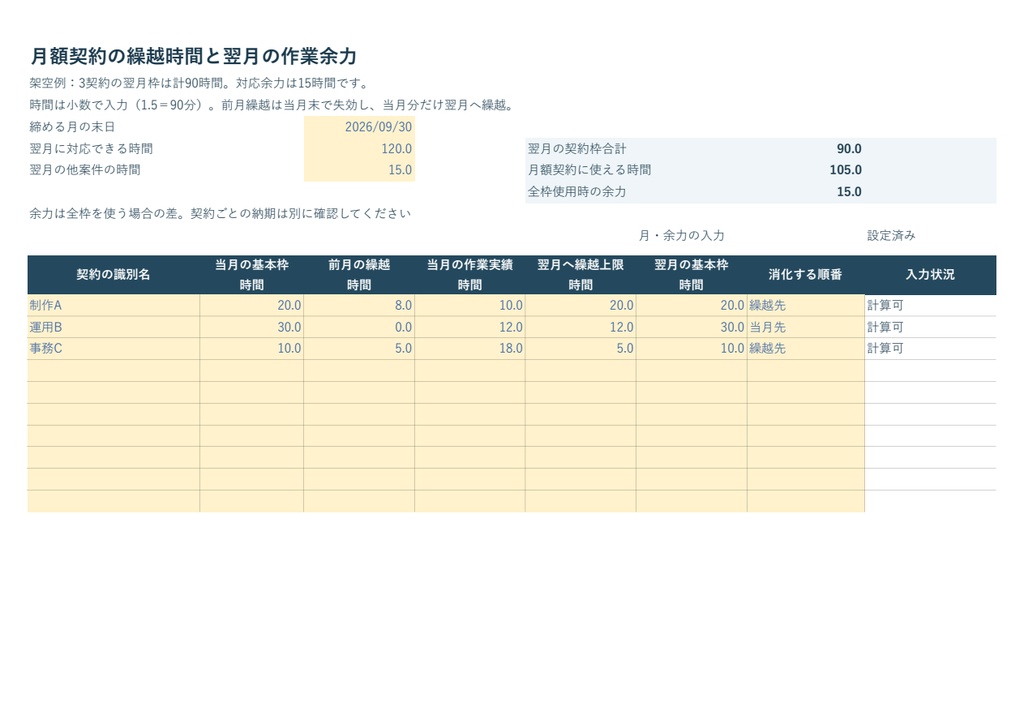The image size is (1024, 724).
Task: Click the 計算可 status in 運用B row
Action: click(x=885, y=327)
